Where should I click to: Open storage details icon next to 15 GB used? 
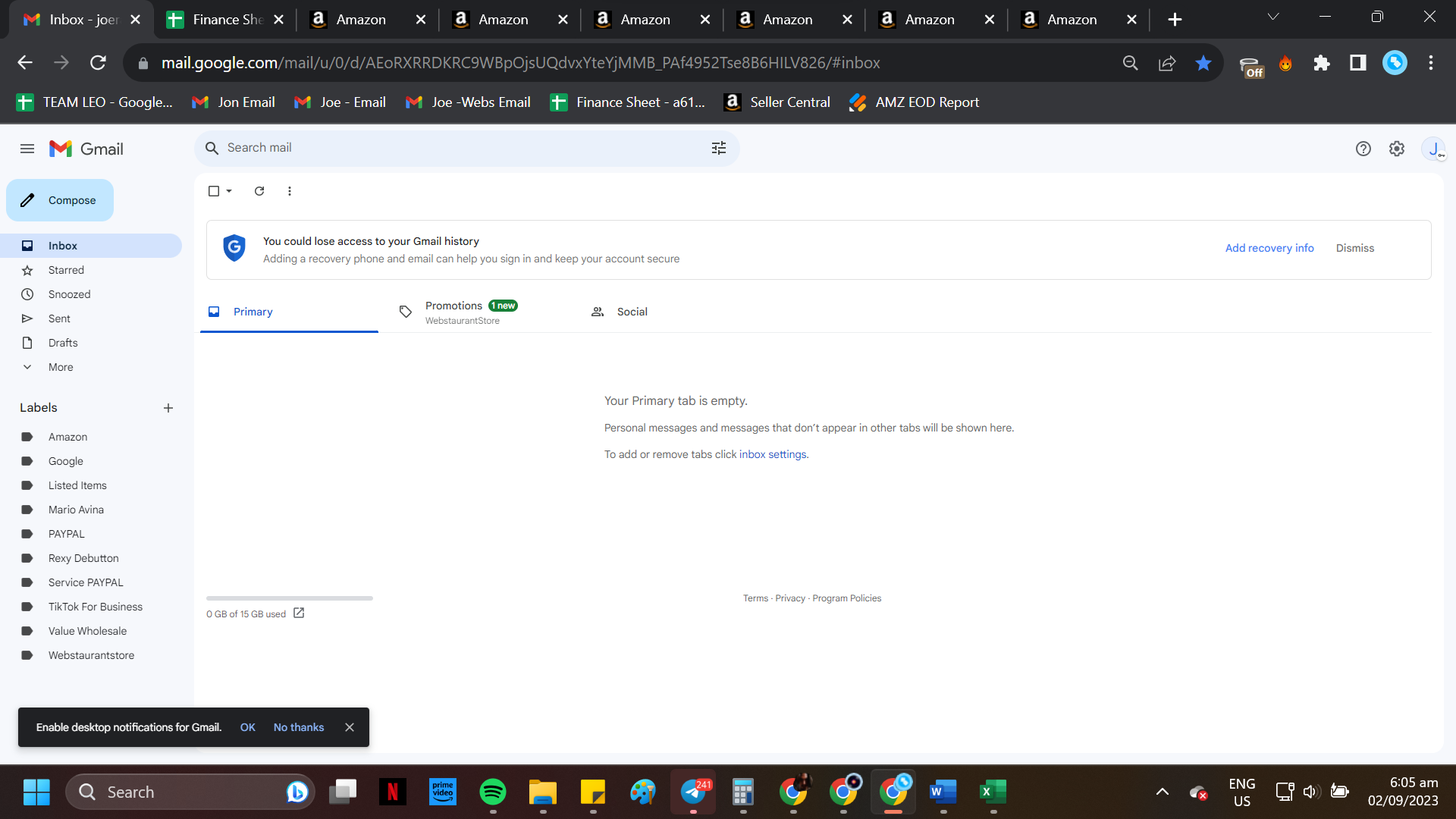pos(299,613)
